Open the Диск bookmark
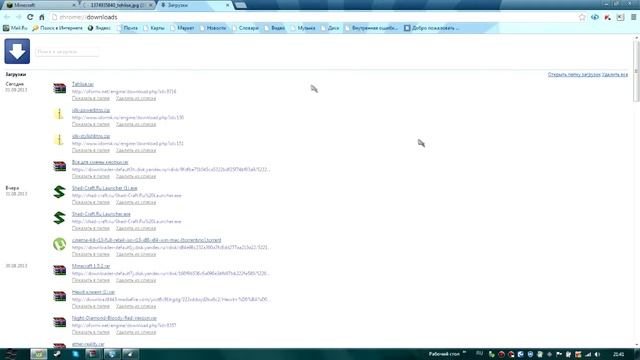The image size is (640, 360). (330, 28)
